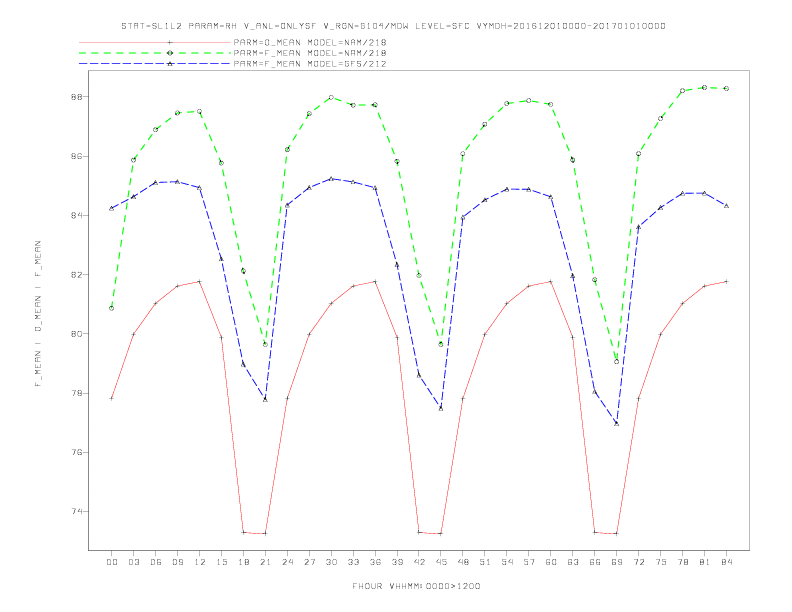The width and height of the screenshot is (792, 612).
Task: Click y-axis tick label 88
Action: [x=76, y=97]
